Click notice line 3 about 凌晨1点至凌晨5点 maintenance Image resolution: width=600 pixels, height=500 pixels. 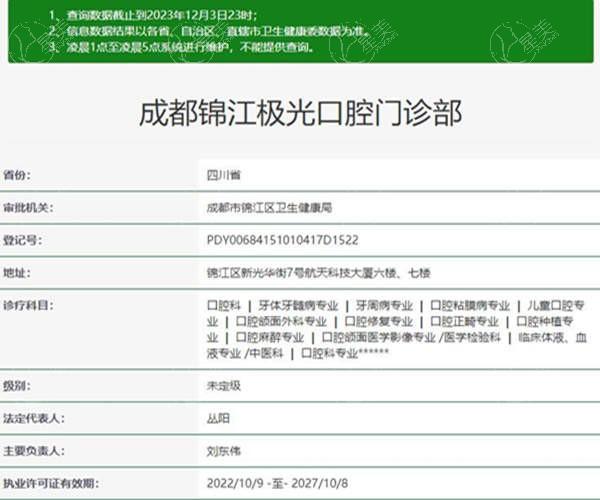(182, 47)
